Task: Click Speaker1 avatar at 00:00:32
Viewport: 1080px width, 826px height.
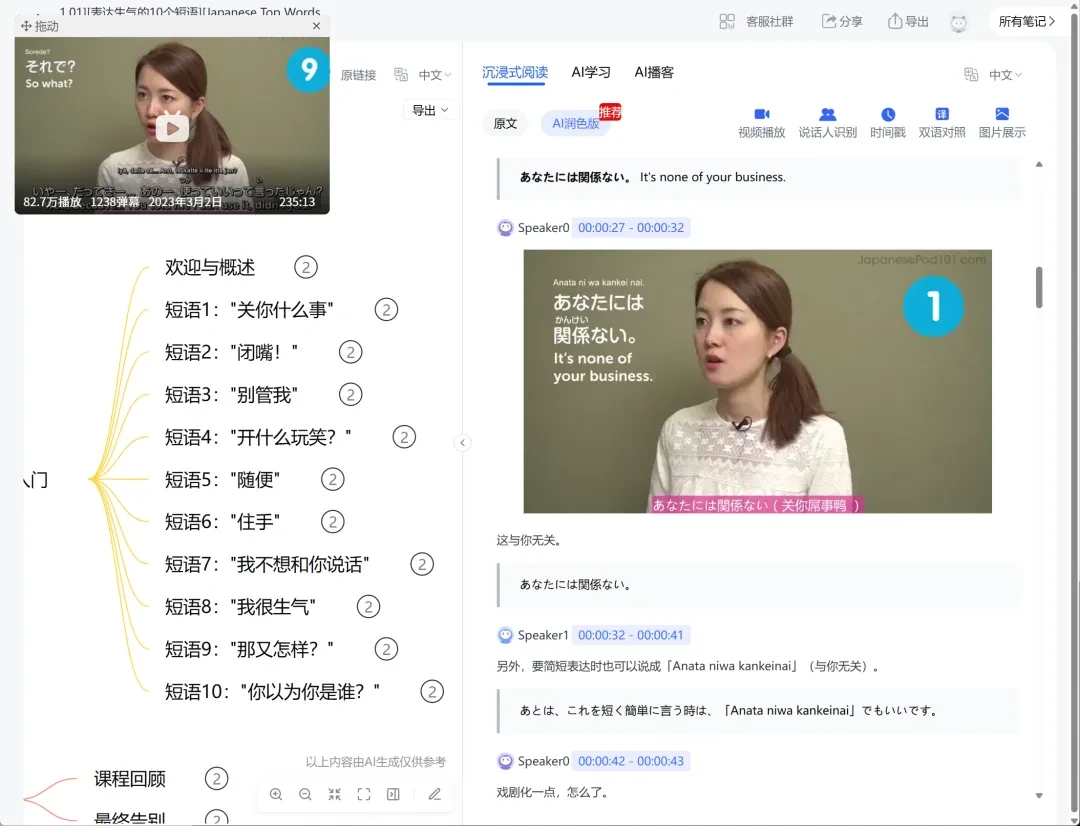Action: click(506, 635)
